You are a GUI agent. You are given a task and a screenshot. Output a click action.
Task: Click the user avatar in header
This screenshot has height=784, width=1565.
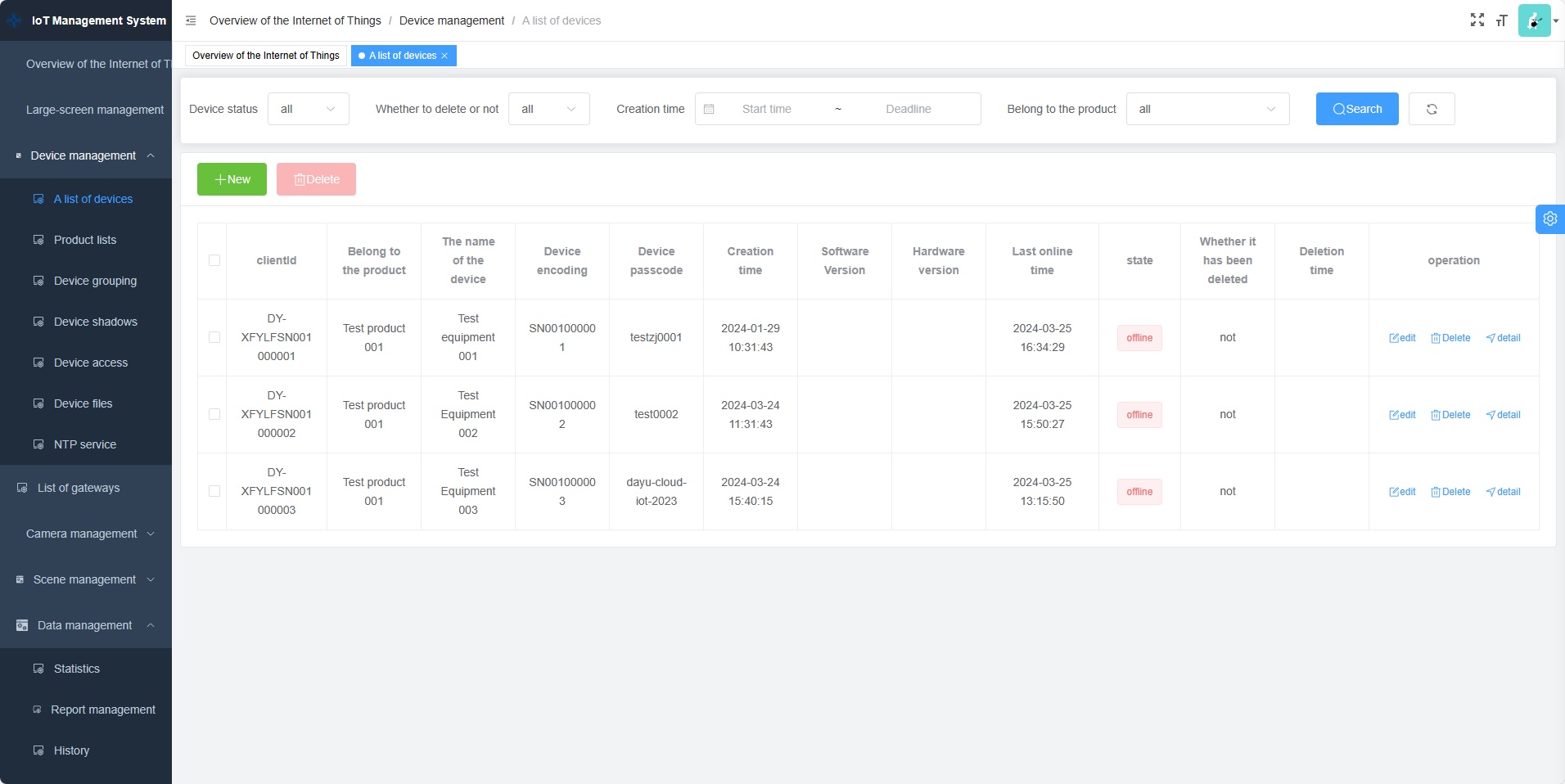[x=1534, y=20]
